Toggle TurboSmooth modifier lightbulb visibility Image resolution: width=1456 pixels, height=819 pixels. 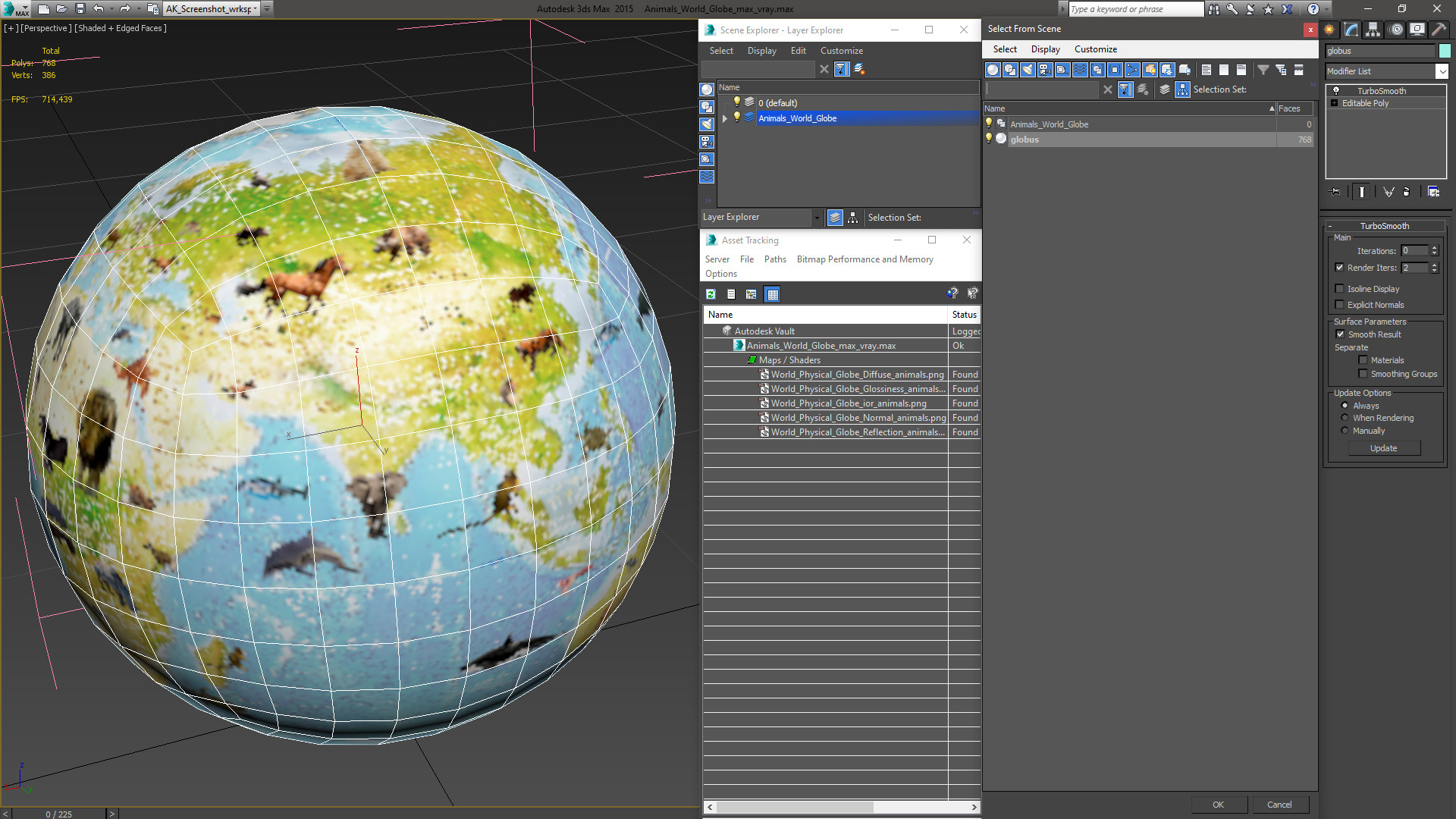coord(1335,90)
